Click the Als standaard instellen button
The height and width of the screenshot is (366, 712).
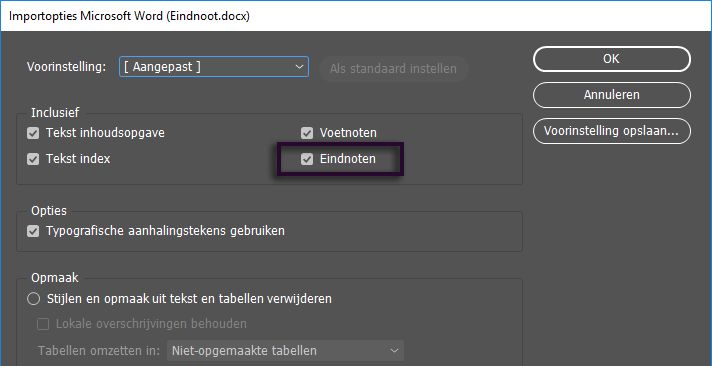[x=393, y=69]
